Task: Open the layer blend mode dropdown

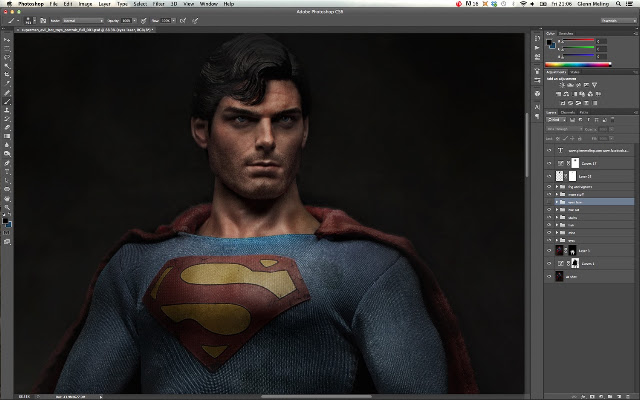Action: (564, 129)
